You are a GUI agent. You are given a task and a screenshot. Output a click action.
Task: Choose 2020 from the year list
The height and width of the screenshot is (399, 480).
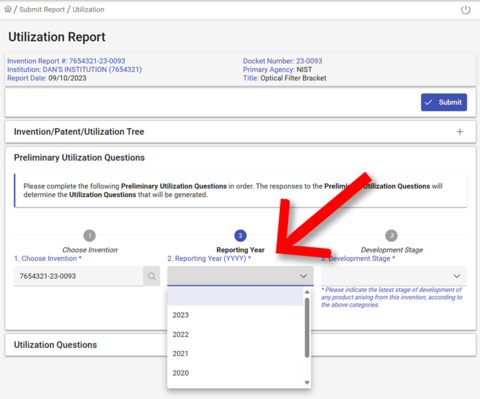pos(235,373)
